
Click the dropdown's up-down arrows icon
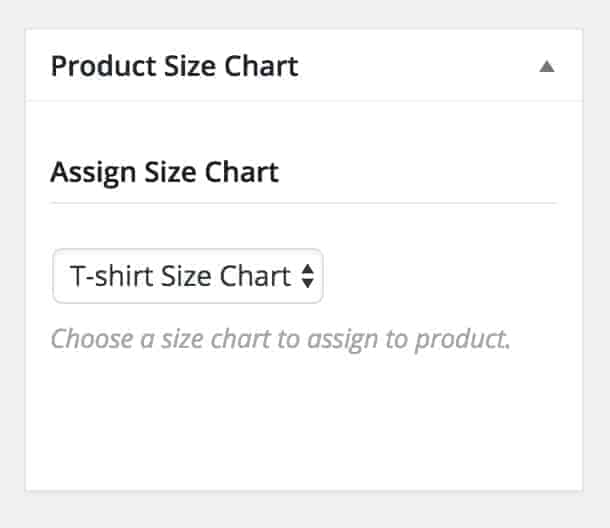[307, 276]
